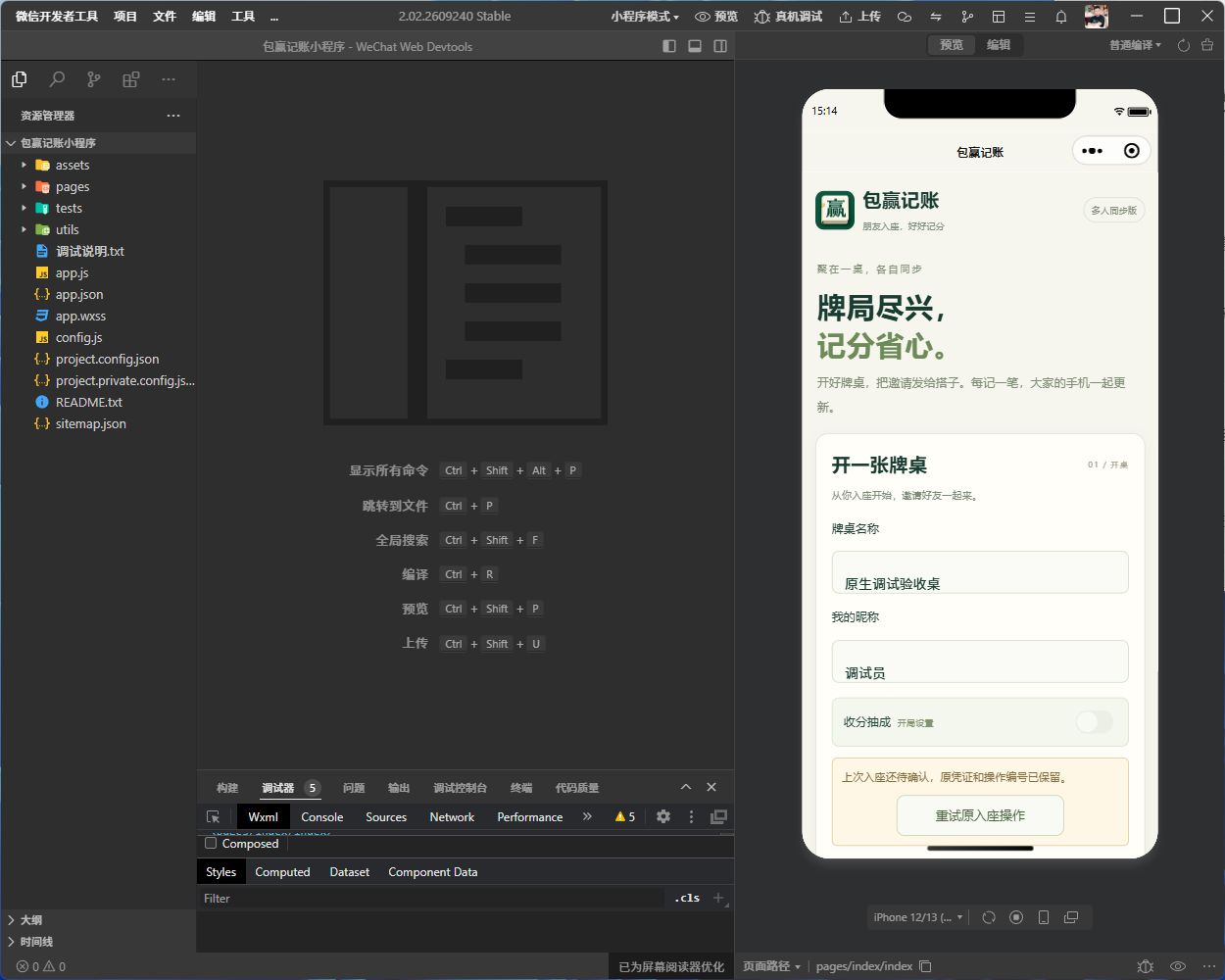Click the layout panel icon in top toolbar
Image resolution: width=1225 pixels, height=980 pixels.
[999, 17]
